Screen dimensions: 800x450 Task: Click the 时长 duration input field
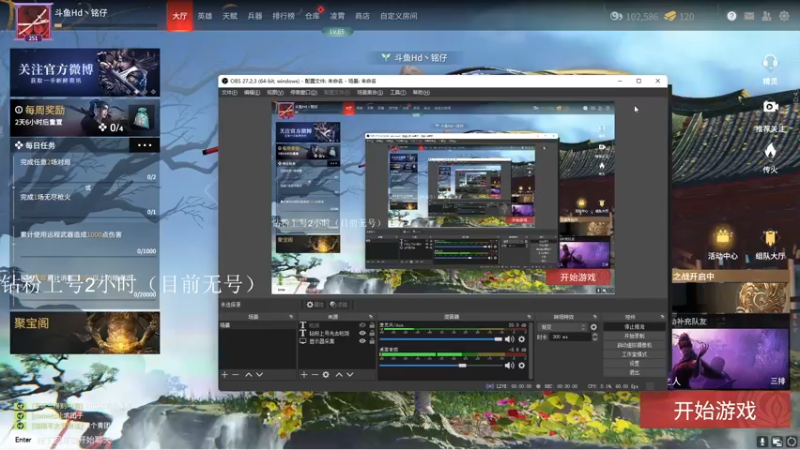click(x=570, y=337)
